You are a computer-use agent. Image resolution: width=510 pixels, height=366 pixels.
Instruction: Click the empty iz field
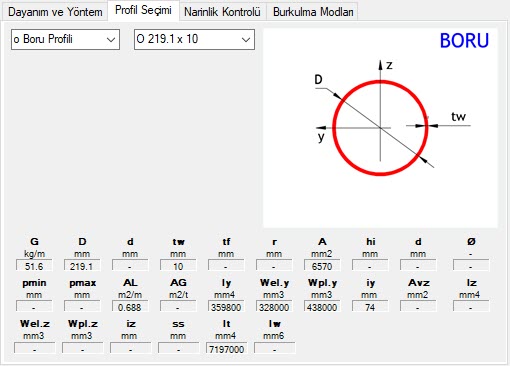[x=131, y=349]
